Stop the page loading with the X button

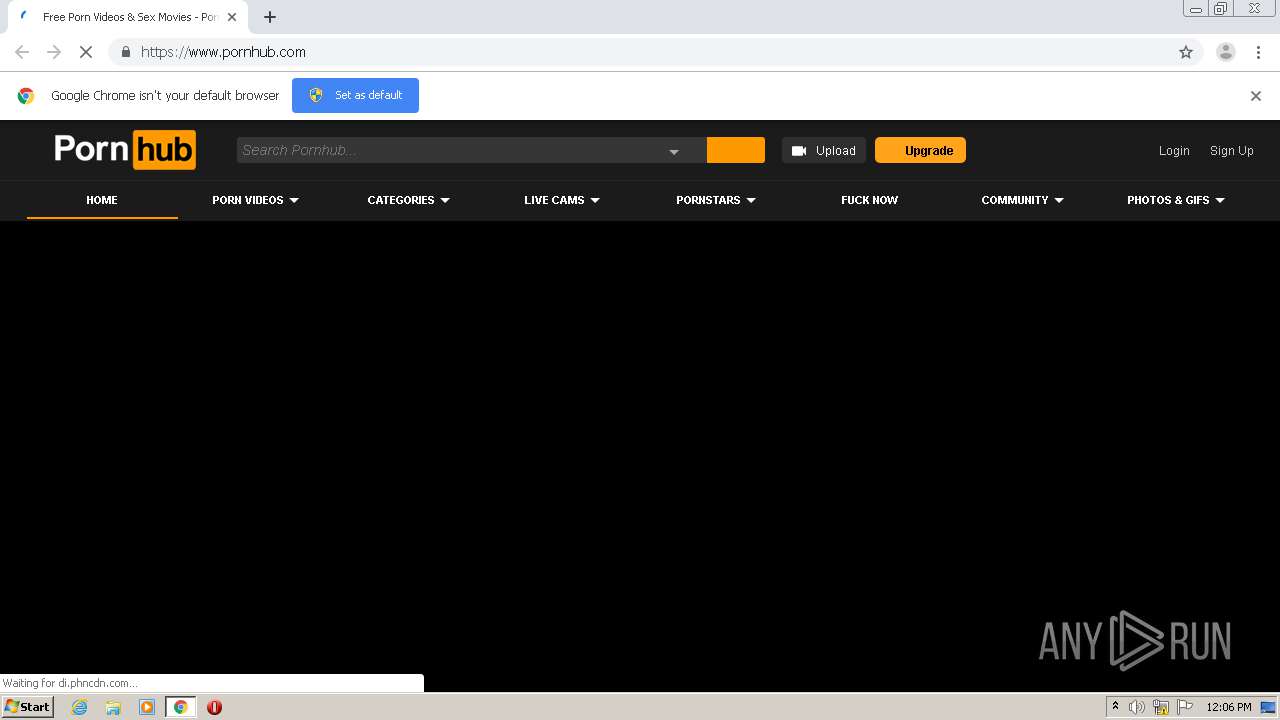(86, 52)
